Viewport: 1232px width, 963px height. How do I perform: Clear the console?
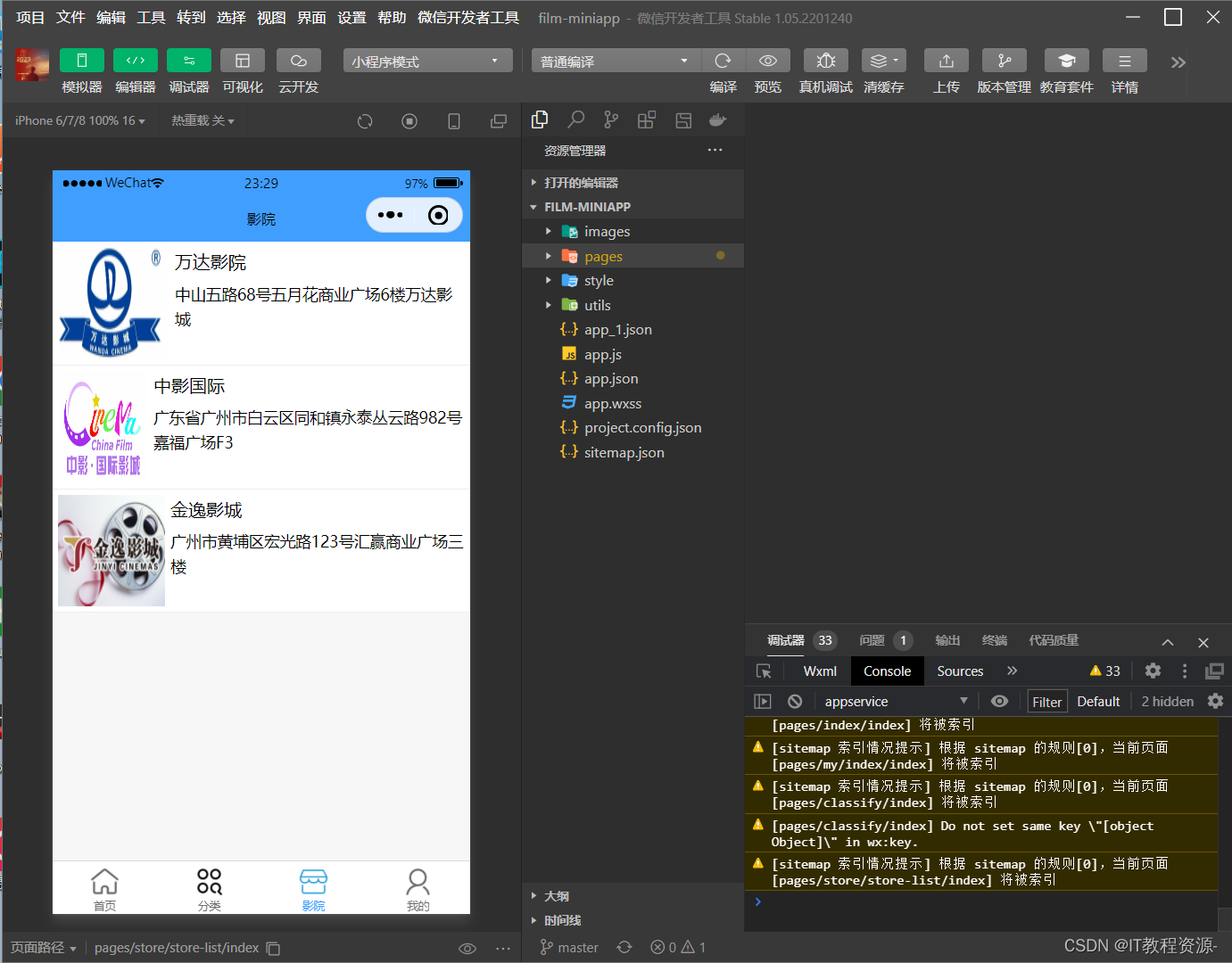click(x=795, y=702)
